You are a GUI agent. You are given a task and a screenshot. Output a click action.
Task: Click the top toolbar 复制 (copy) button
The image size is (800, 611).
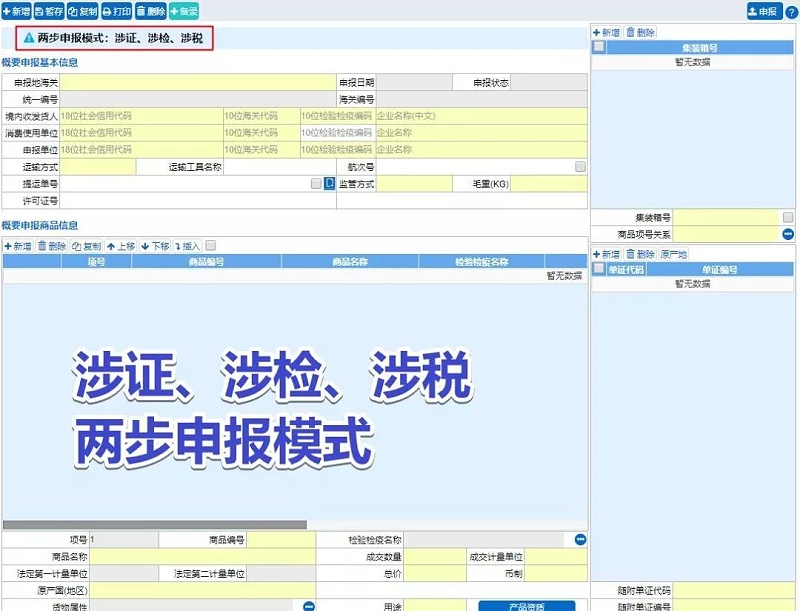pyautogui.click(x=82, y=11)
